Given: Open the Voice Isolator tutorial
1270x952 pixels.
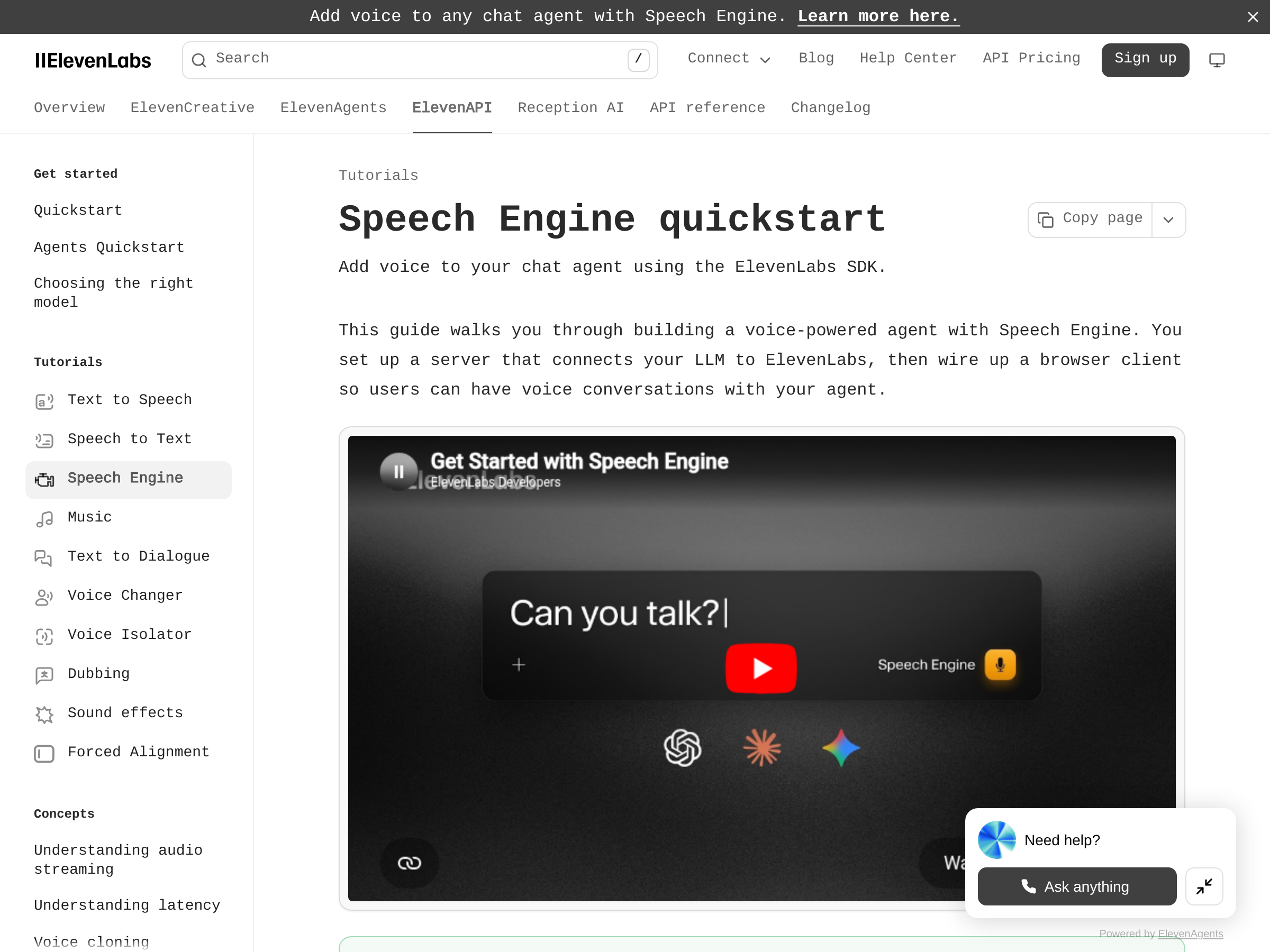Looking at the screenshot, I should click(x=130, y=634).
